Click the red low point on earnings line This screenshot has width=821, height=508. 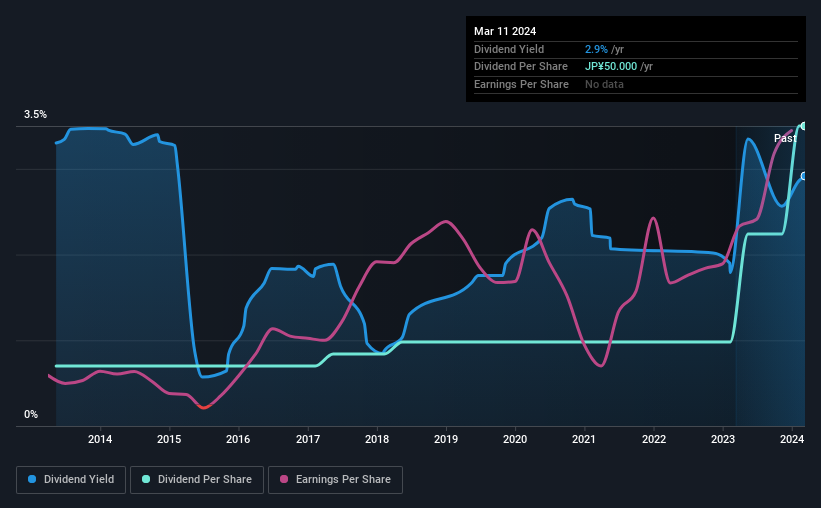204,407
